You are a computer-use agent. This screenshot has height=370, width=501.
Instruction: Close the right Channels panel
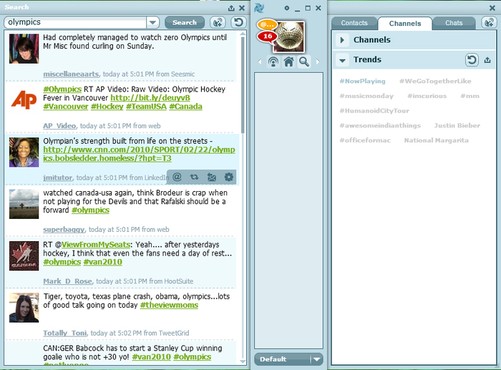tap(492, 8)
